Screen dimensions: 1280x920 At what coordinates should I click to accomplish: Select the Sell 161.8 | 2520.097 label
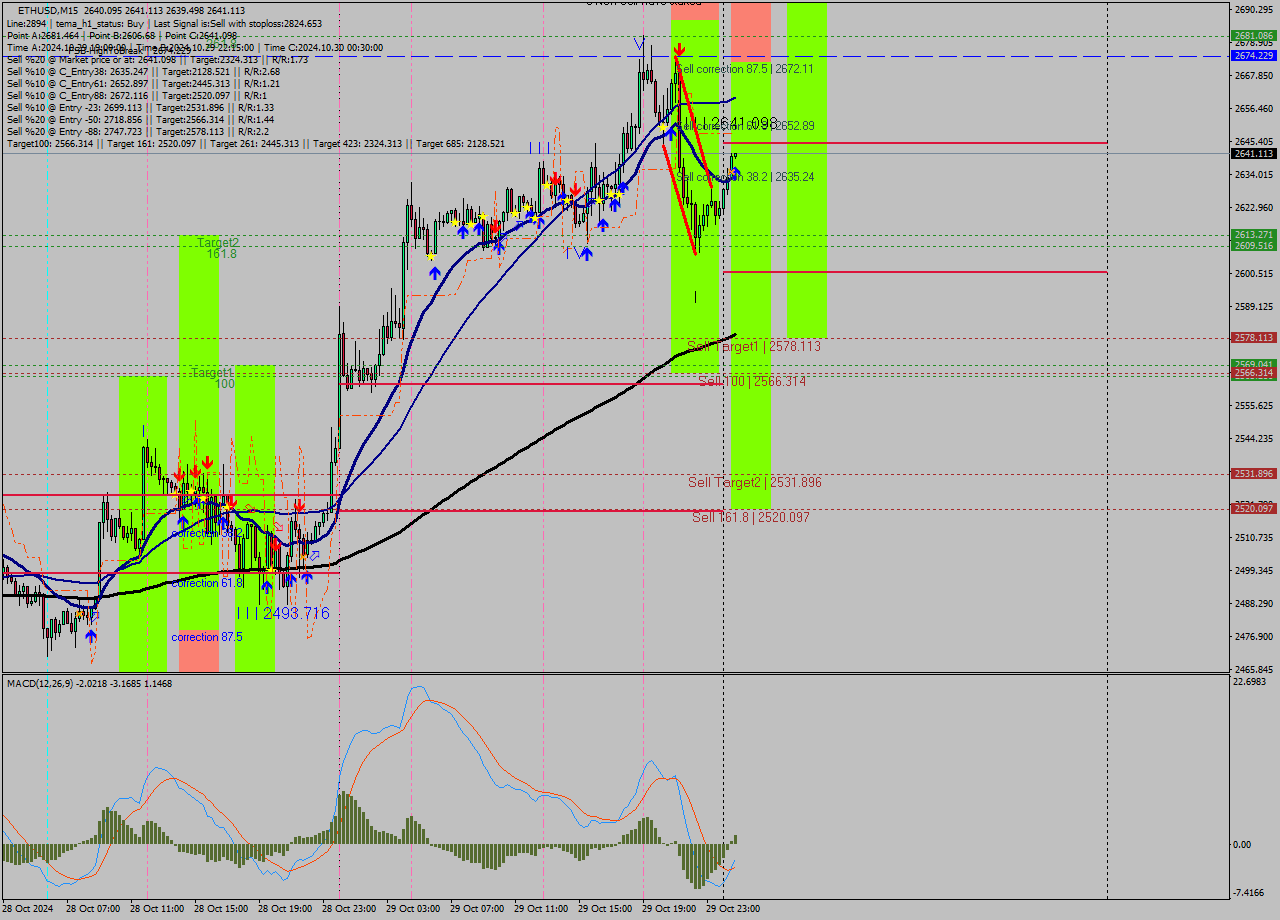tap(751, 517)
